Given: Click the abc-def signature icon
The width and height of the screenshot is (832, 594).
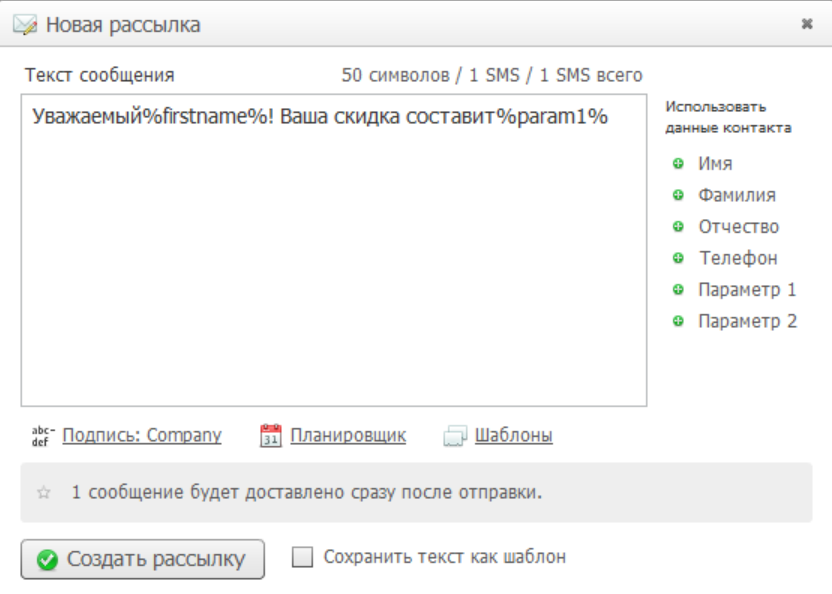Looking at the screenshot, I should (x=42, y=436).
